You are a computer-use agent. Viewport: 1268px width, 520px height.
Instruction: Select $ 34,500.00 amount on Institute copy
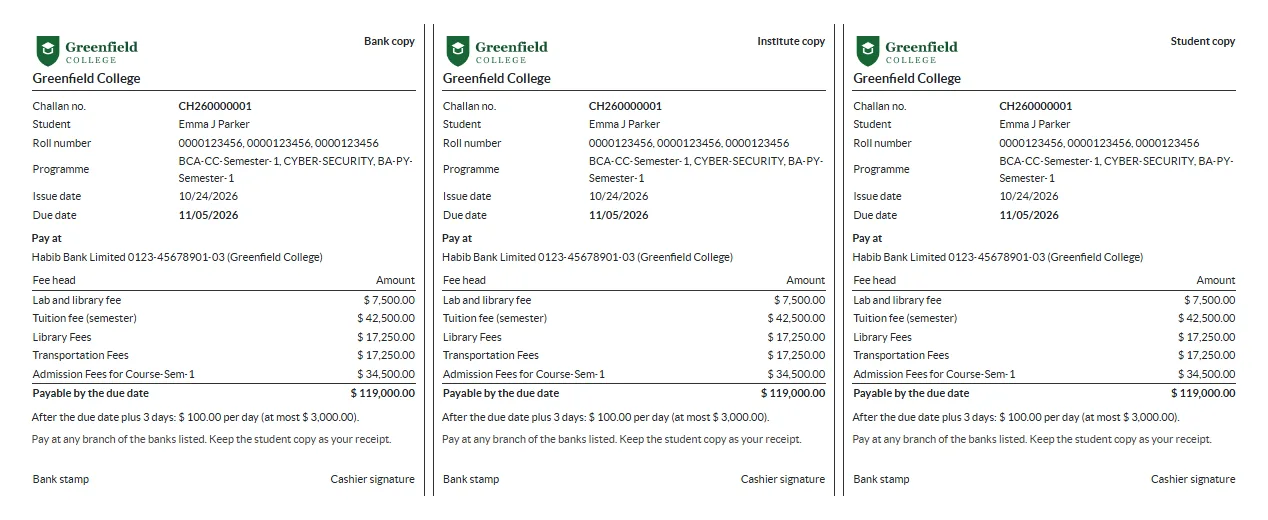coord(797,374)
